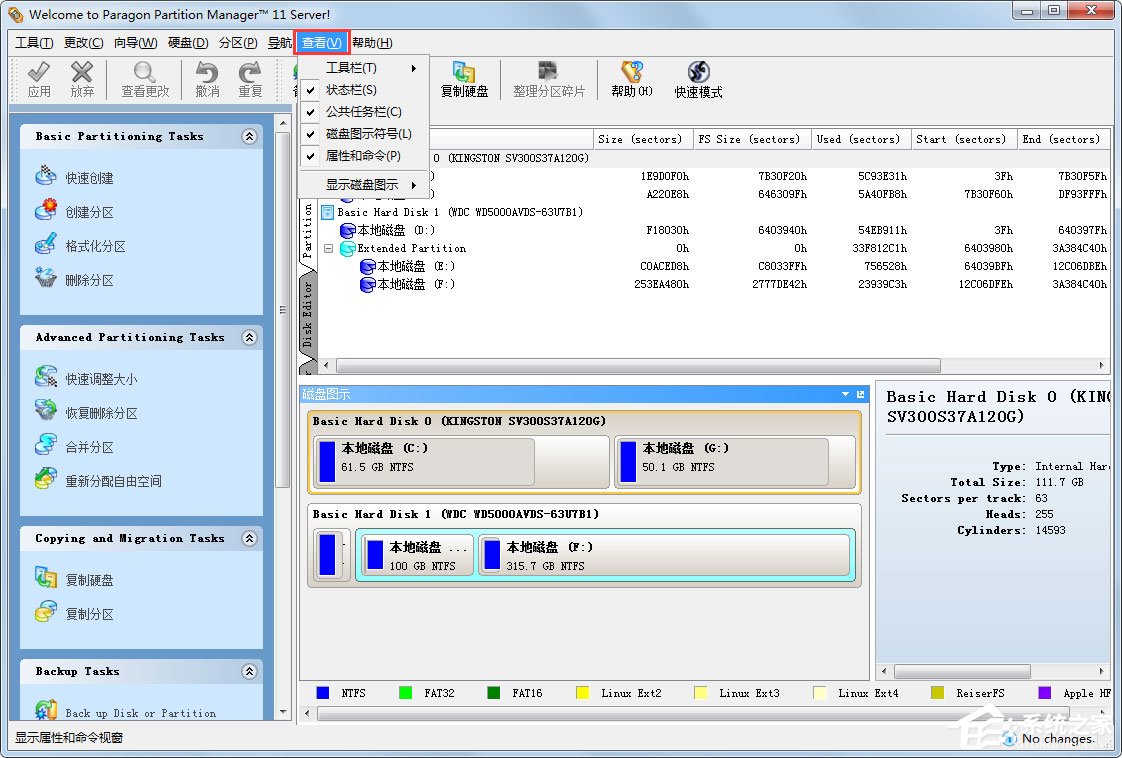Open the Help (帮助) toolbar icon

(631, 72)
